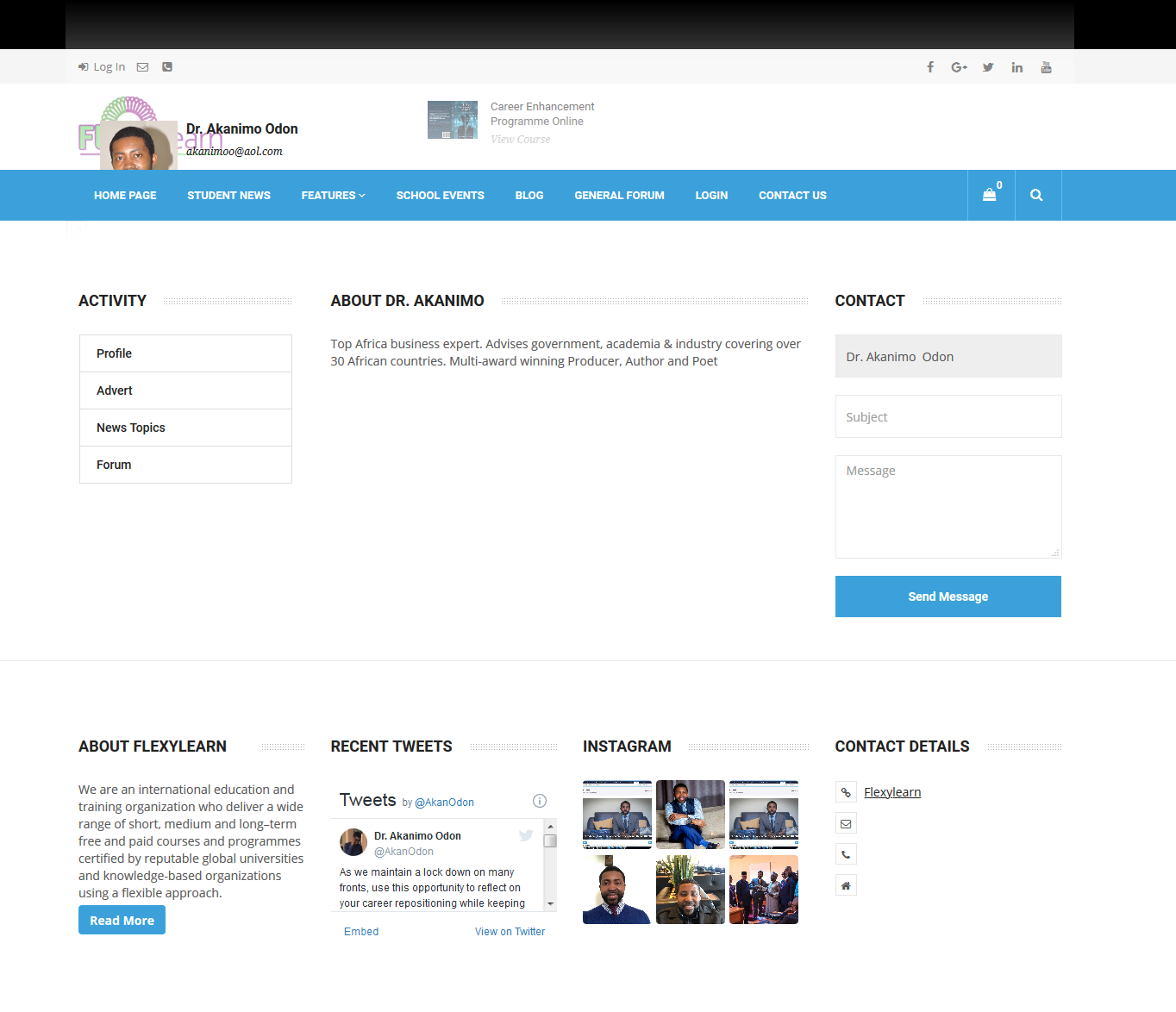Expand the Features dropdown menu
The image size is (1176, 1012).
coord(333,196)
